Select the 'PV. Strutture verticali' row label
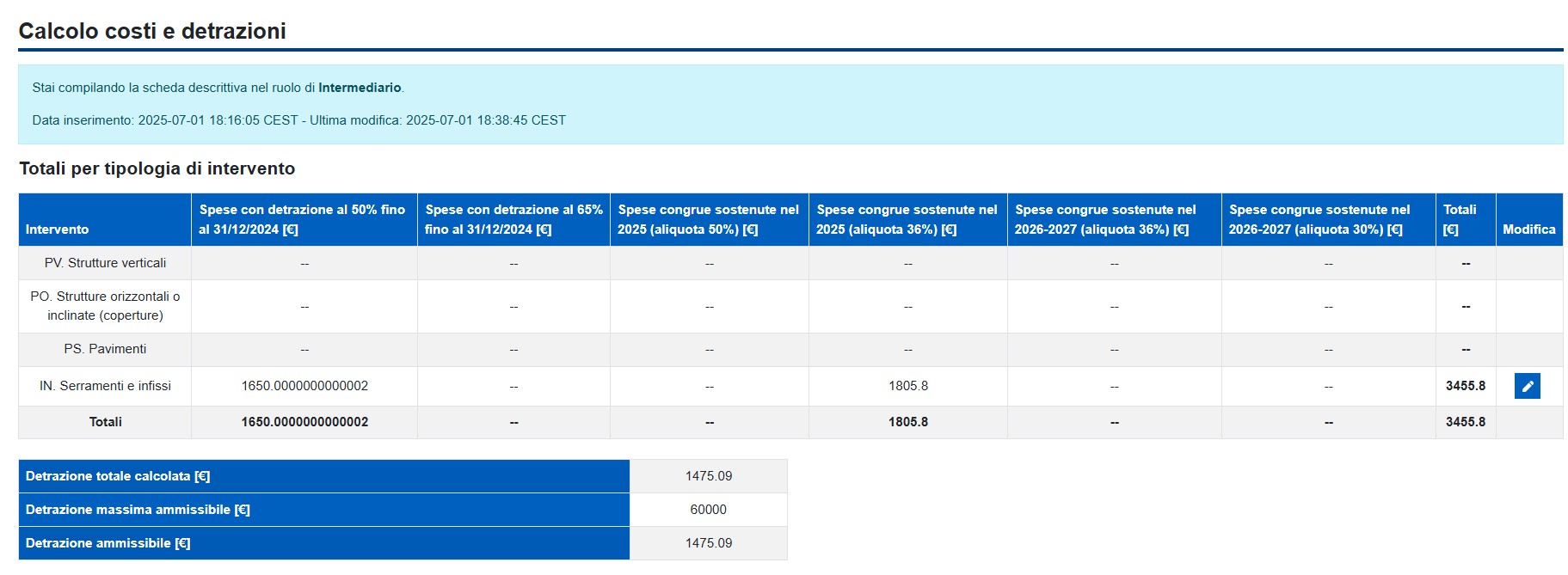Image resolution: width=1568 pixels, height=575 pixels. (x=105, y=263)
